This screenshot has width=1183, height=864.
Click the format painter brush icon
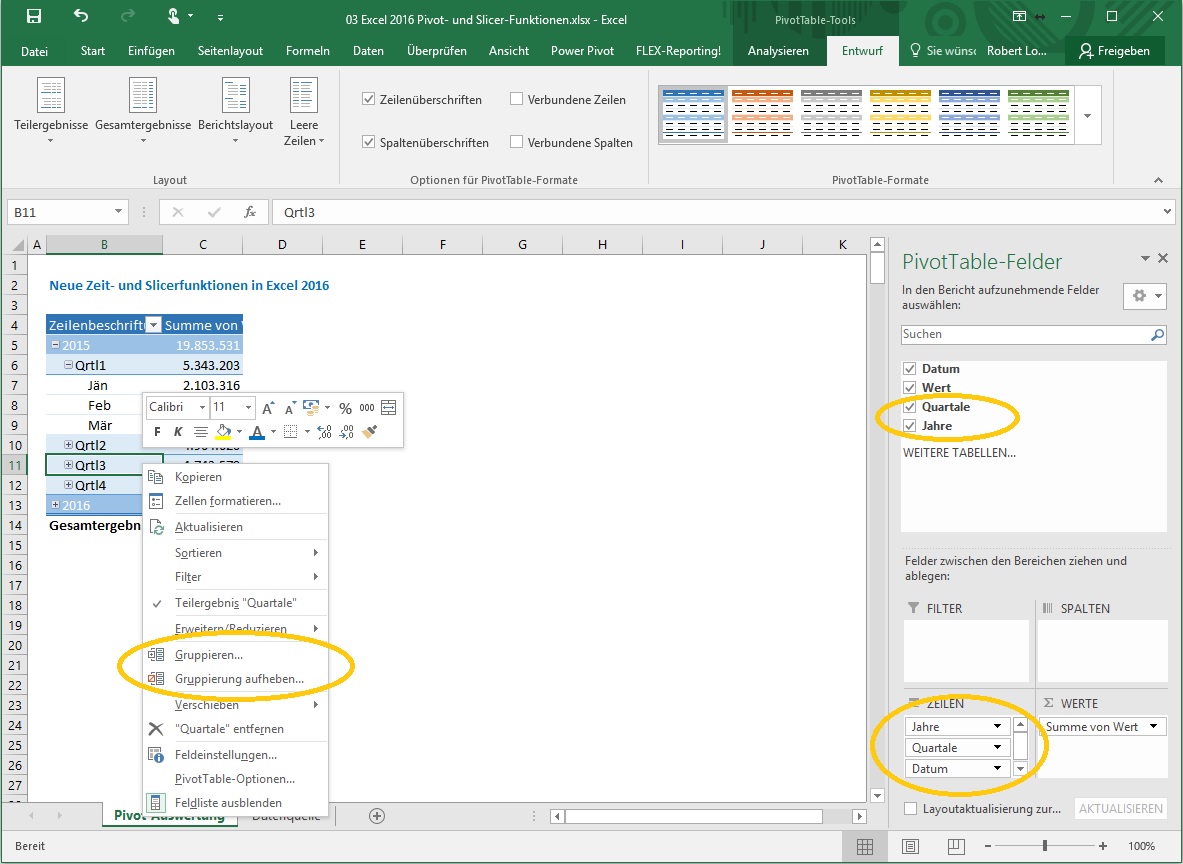[370, 432]
